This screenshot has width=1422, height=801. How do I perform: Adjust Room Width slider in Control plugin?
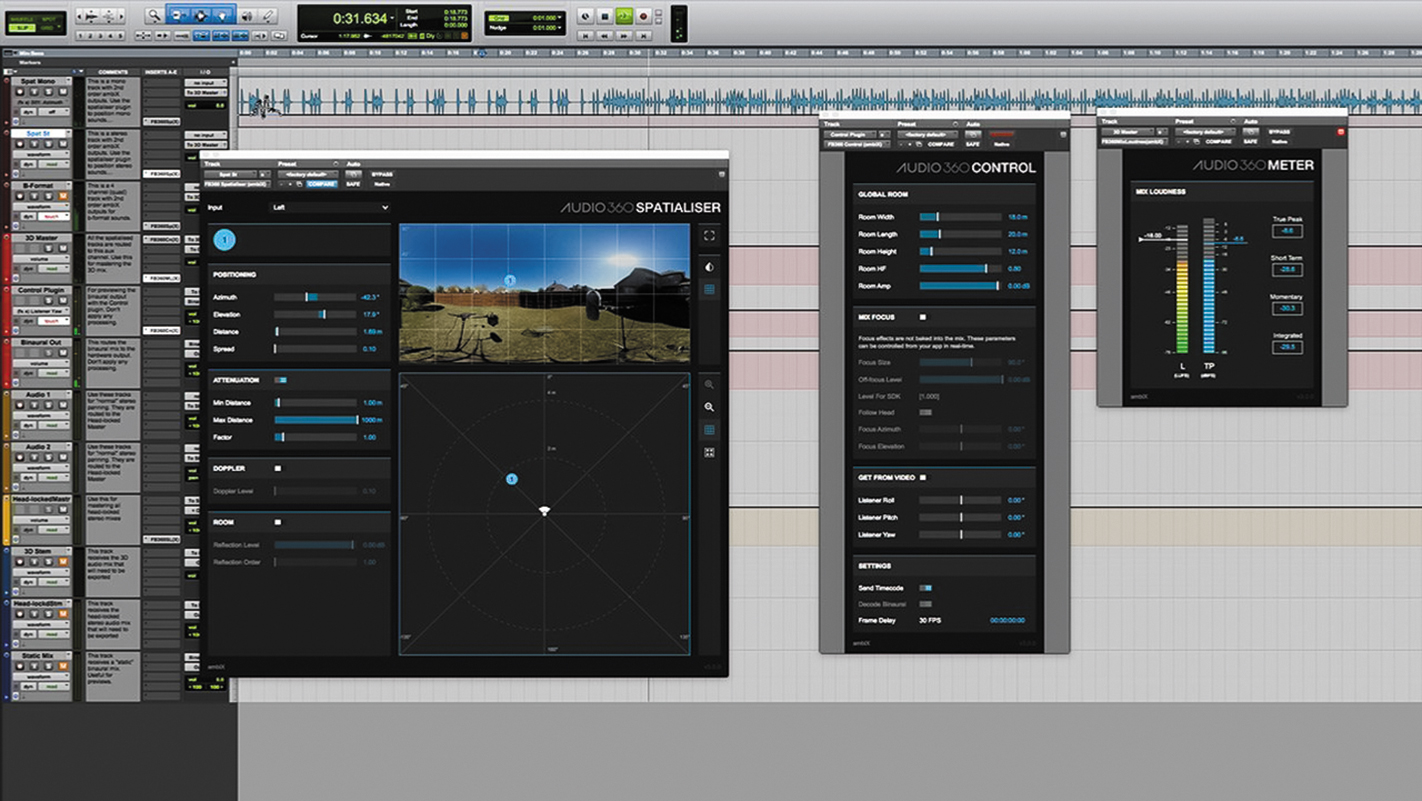tap(960, 217)
